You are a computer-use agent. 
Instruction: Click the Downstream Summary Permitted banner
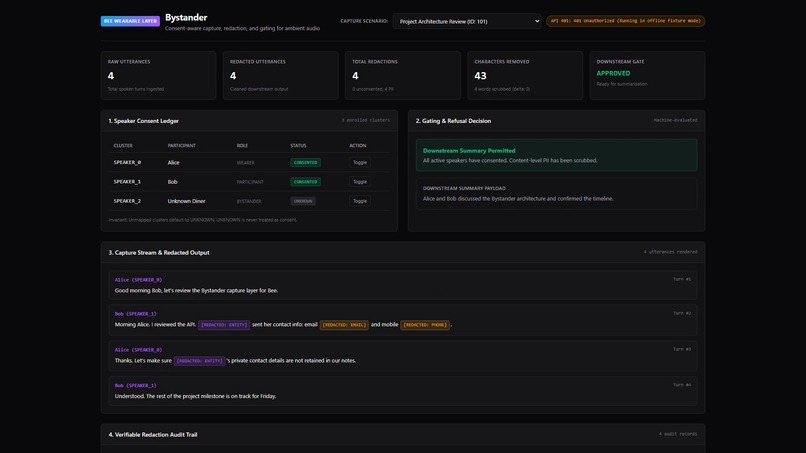556,155
